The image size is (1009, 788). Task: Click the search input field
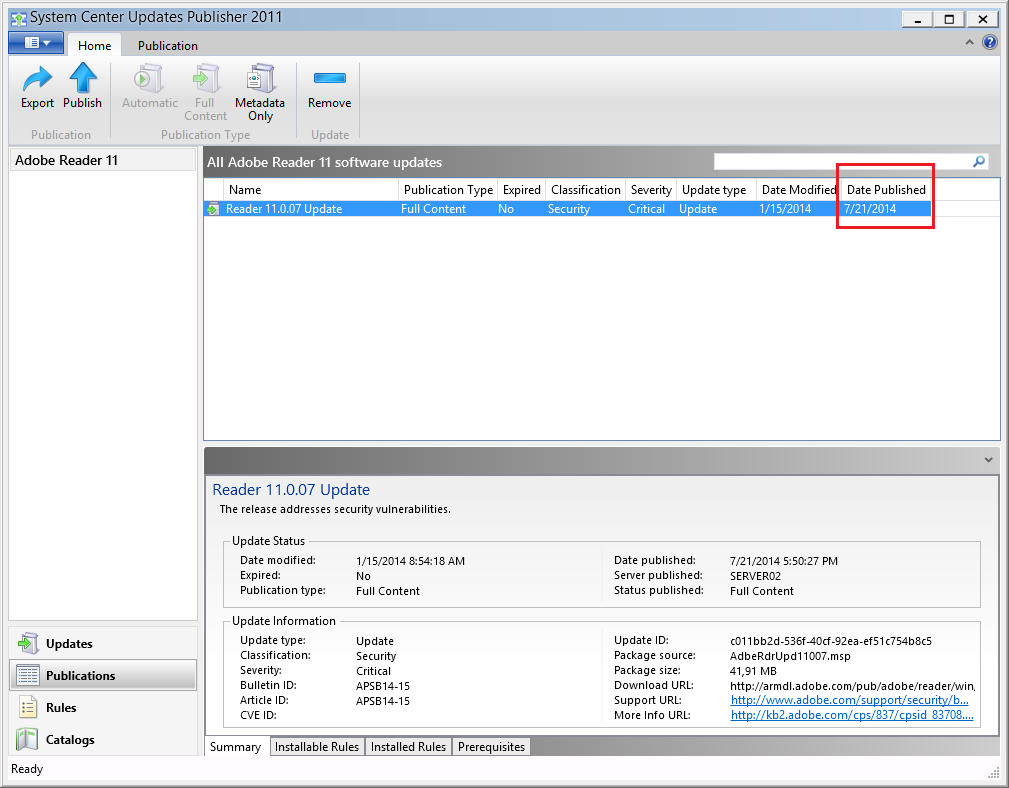[x=842, y=161]
